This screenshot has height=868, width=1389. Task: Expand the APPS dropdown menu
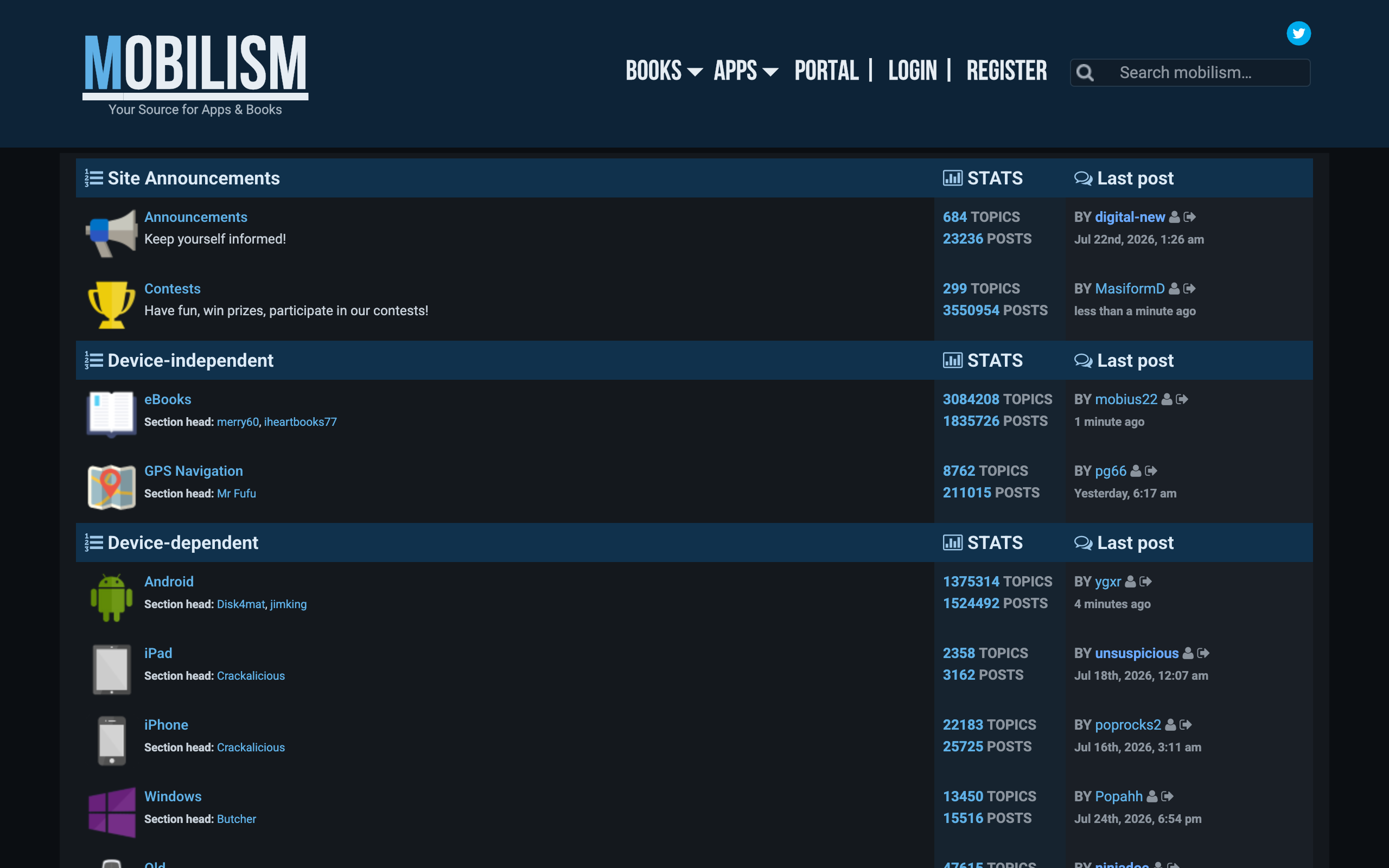746,71
